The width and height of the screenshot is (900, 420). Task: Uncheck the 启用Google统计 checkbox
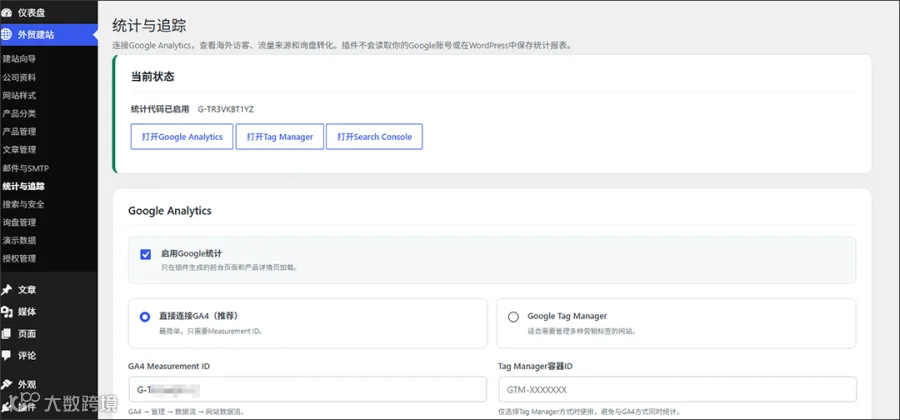point(146,254)
